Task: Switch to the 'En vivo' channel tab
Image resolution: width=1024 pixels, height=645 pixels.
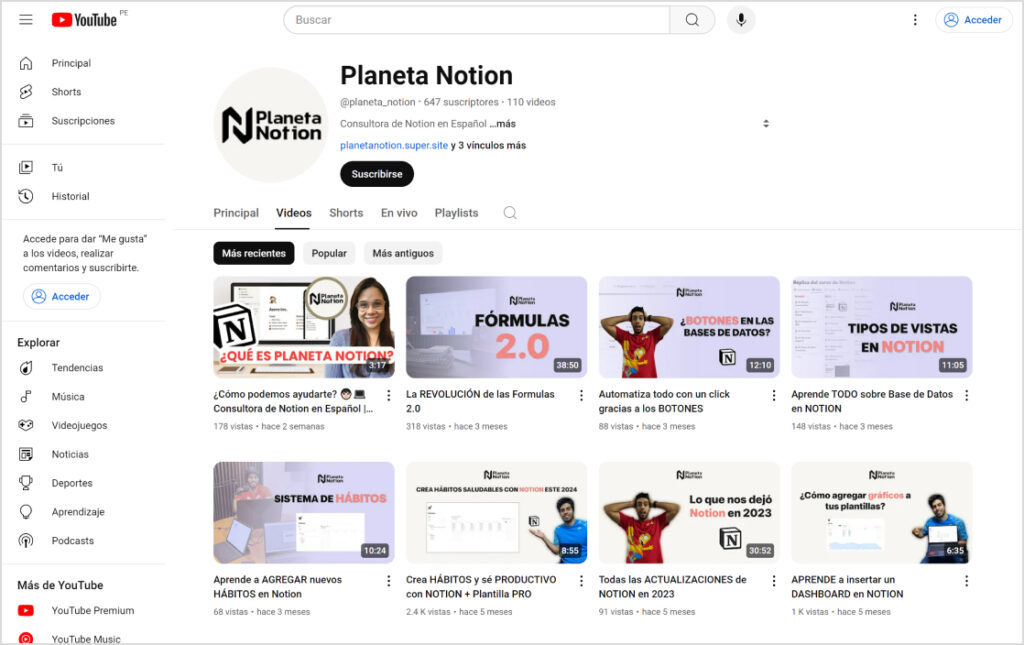Action: (x=399, y=213)
